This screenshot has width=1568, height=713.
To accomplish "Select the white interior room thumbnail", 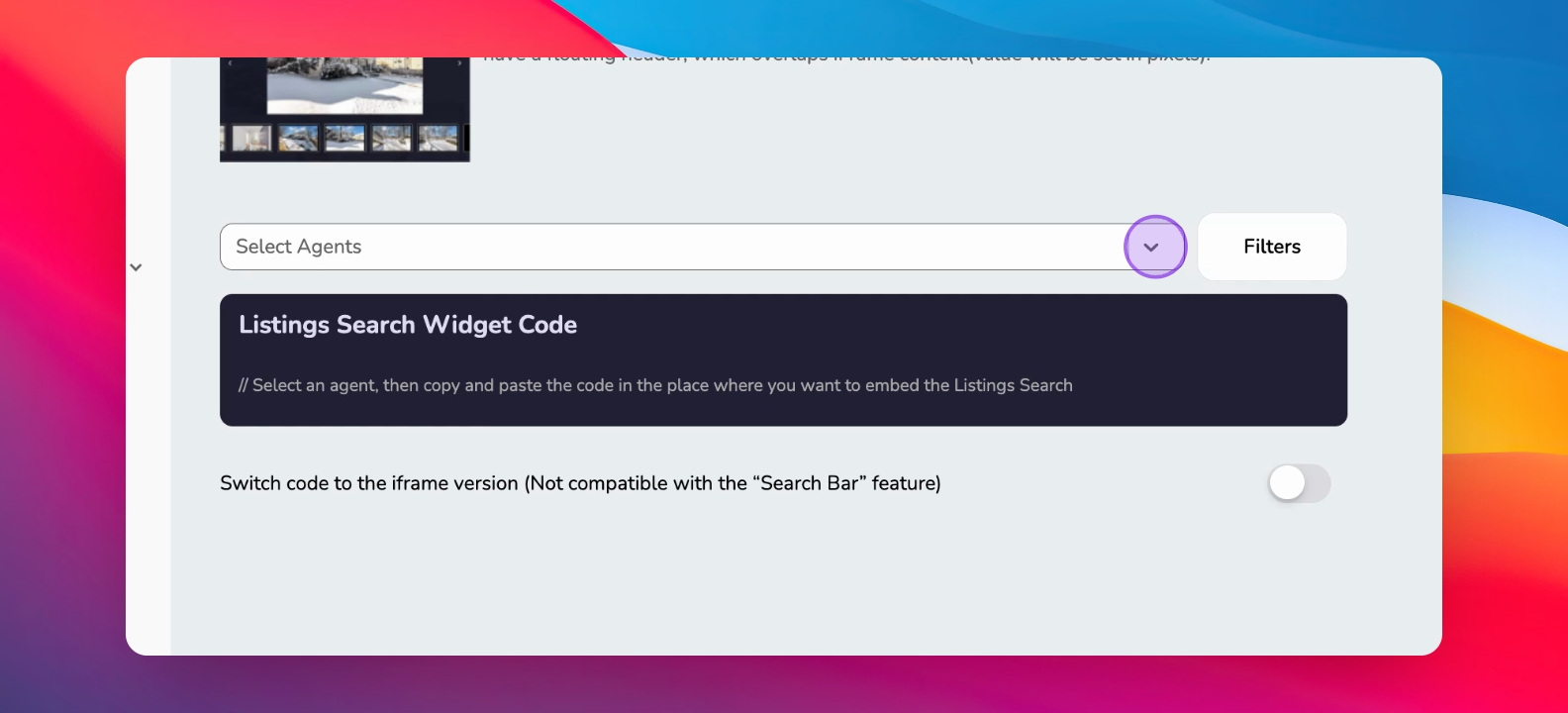I will click(251, 139).
